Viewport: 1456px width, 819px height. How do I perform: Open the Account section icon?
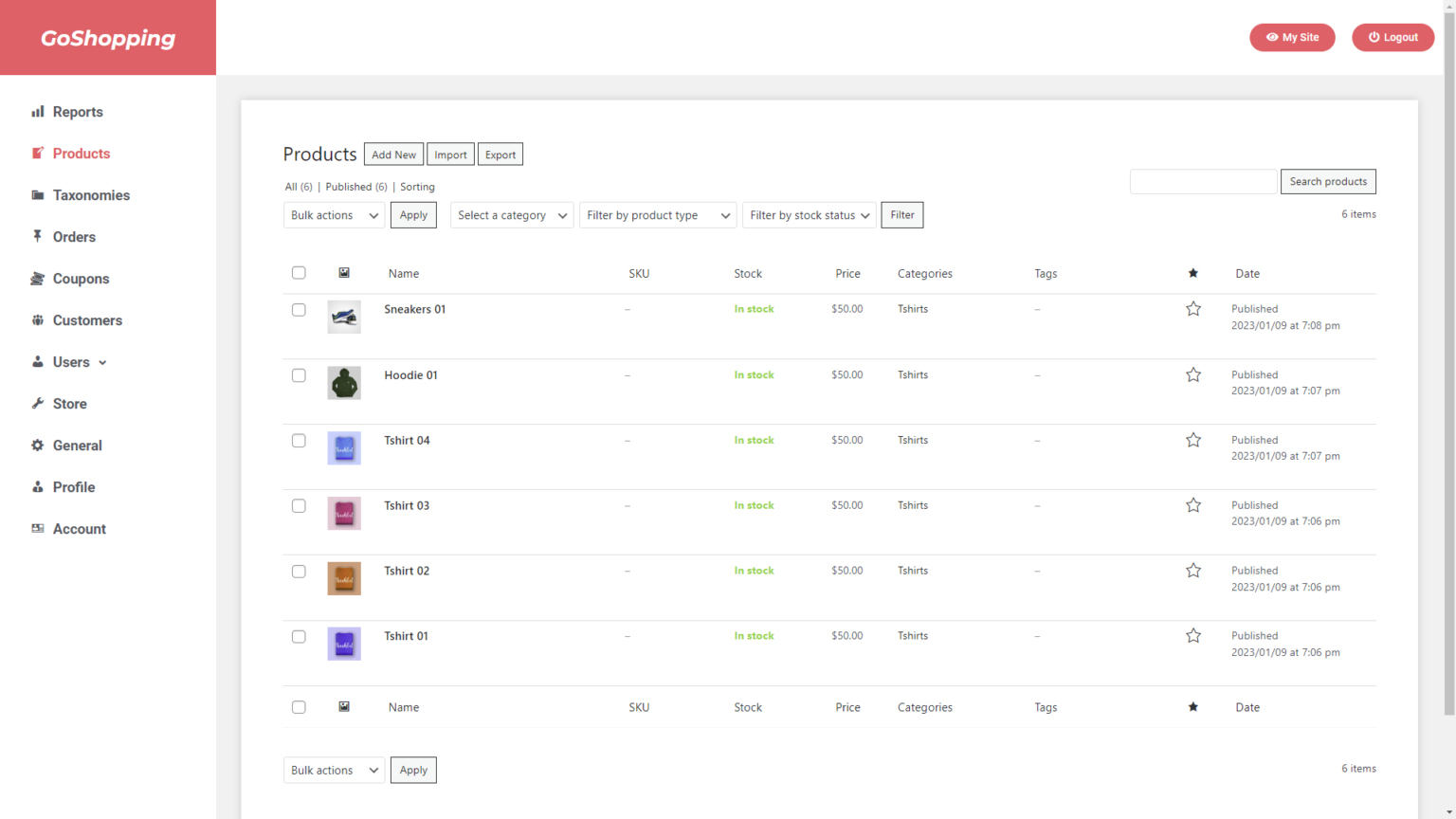coord(38,529)
